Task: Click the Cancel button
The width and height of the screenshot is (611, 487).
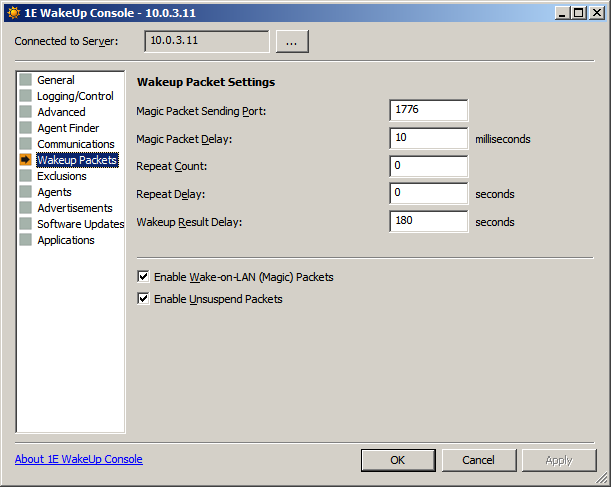Action: click(478, 460)
